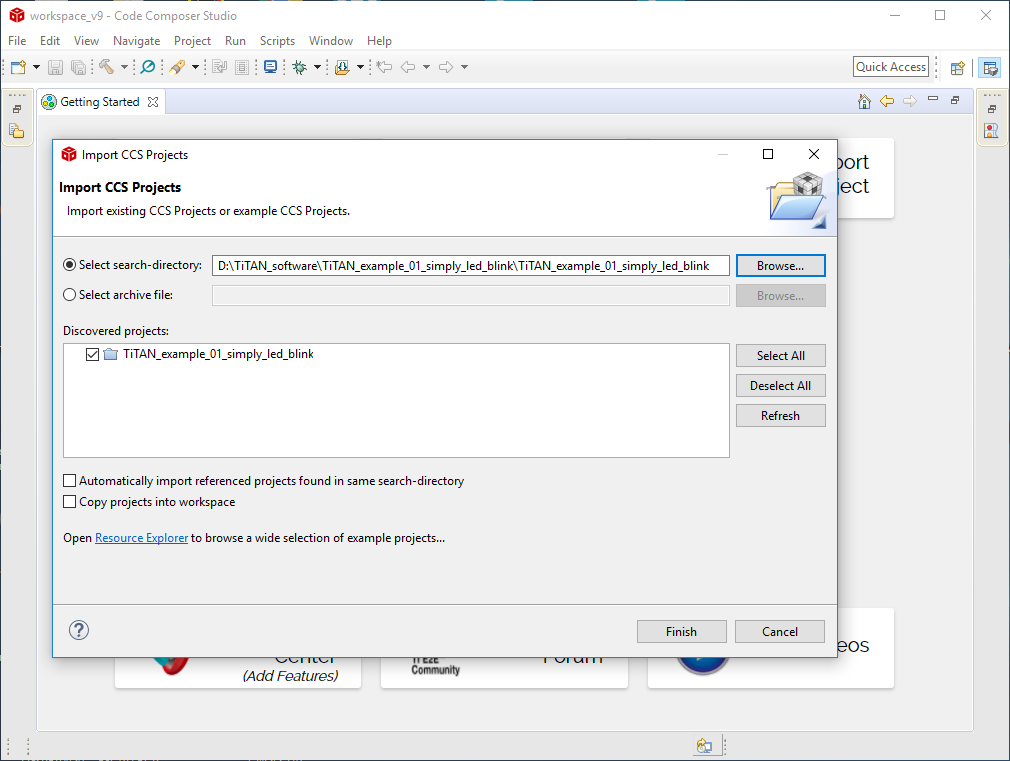Click the Skip All Breakpoints icon

point(148,66)
